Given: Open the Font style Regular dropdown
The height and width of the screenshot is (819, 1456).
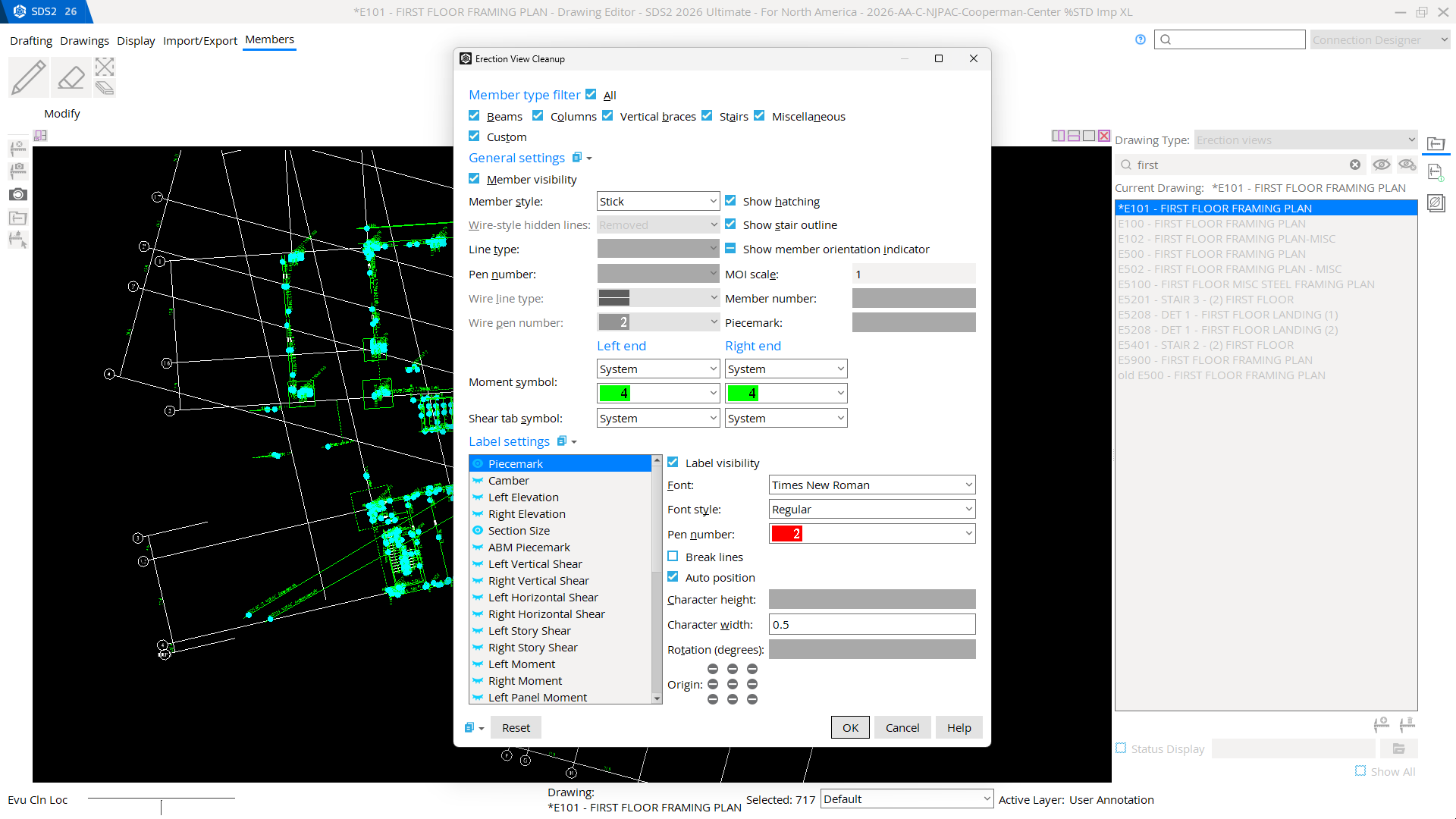Looking at the screenshot, I should [872, 510].
